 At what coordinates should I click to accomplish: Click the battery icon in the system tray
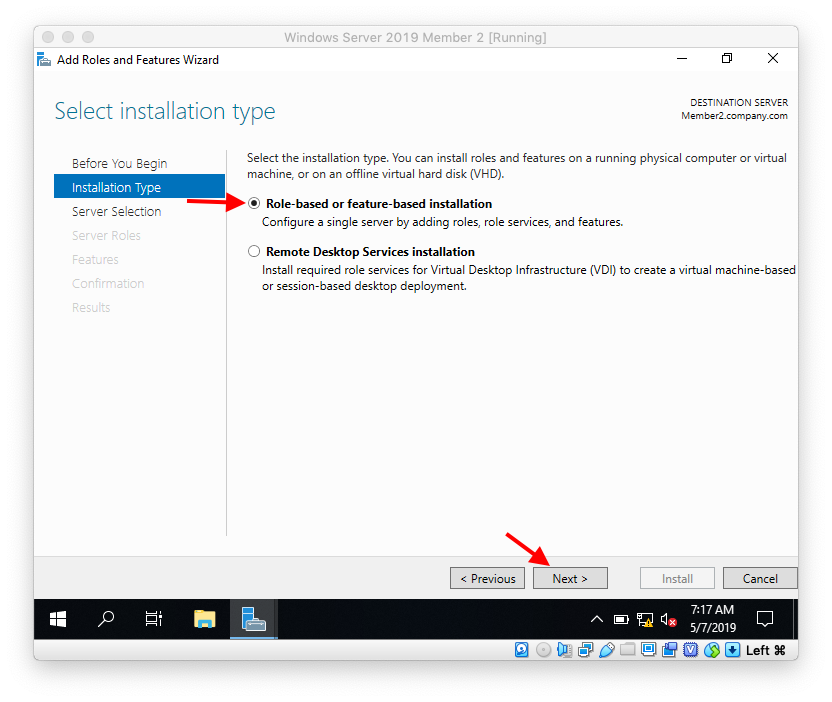click(620, 618)
